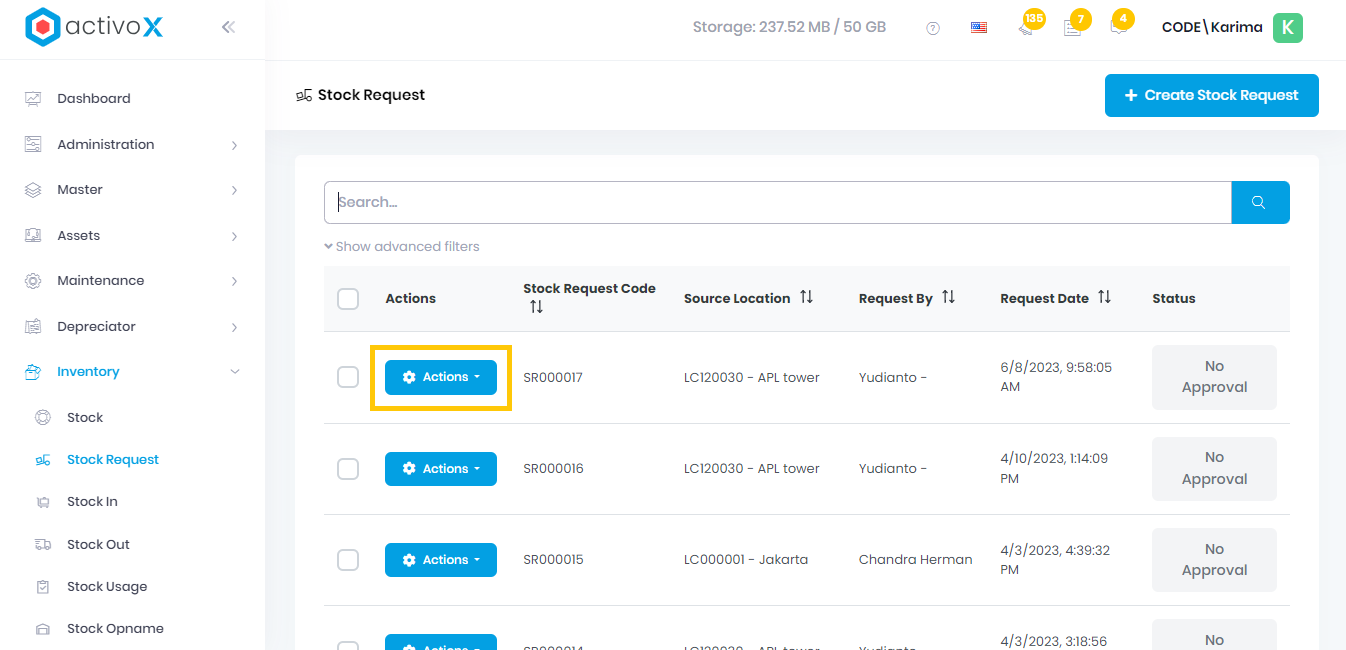Open language selector US flag icon

[979, 28]
